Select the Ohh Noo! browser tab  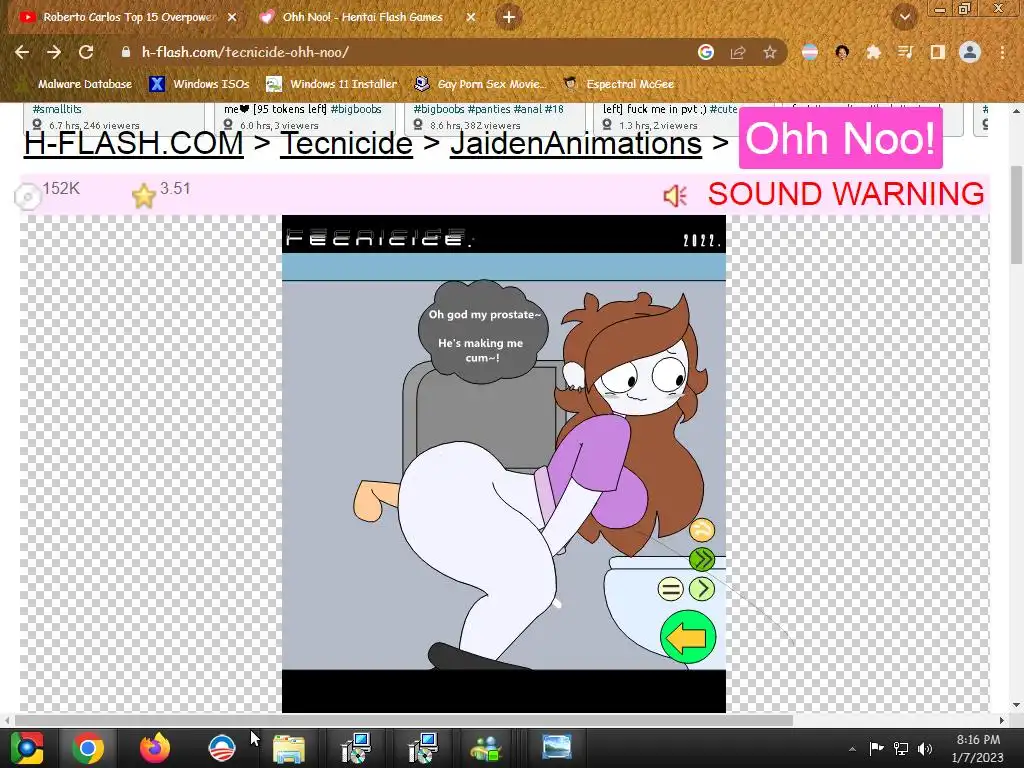[363, 17]
